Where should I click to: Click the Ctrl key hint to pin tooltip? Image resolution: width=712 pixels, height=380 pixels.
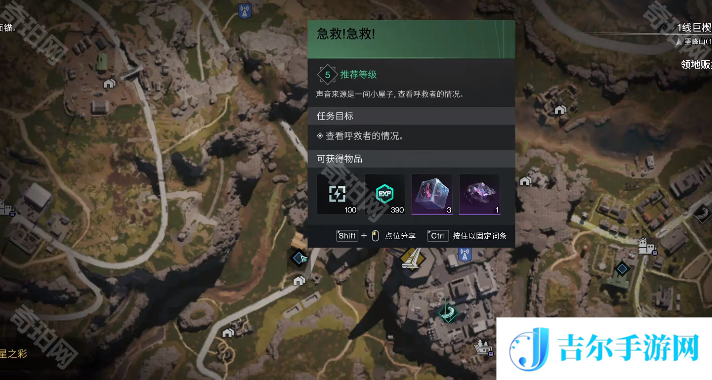(437, 236)
